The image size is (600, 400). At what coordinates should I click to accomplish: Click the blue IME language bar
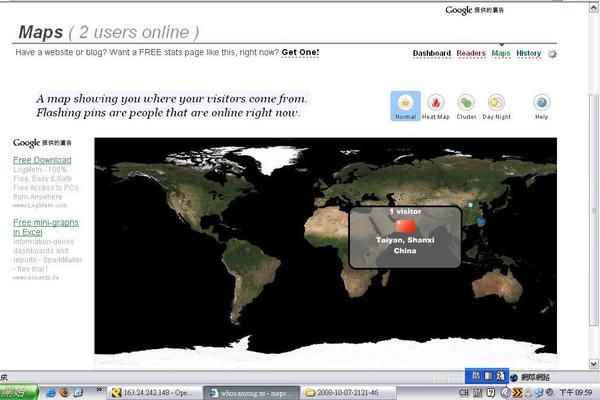(x=487, y=376)
